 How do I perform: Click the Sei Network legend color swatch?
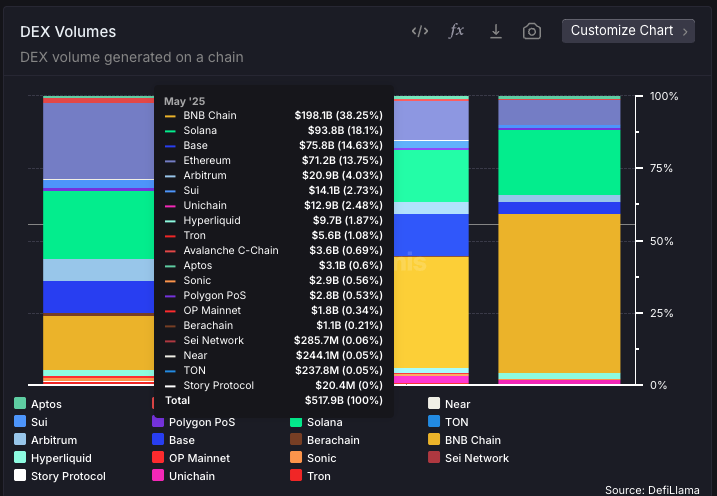click(x=434, y=457)
